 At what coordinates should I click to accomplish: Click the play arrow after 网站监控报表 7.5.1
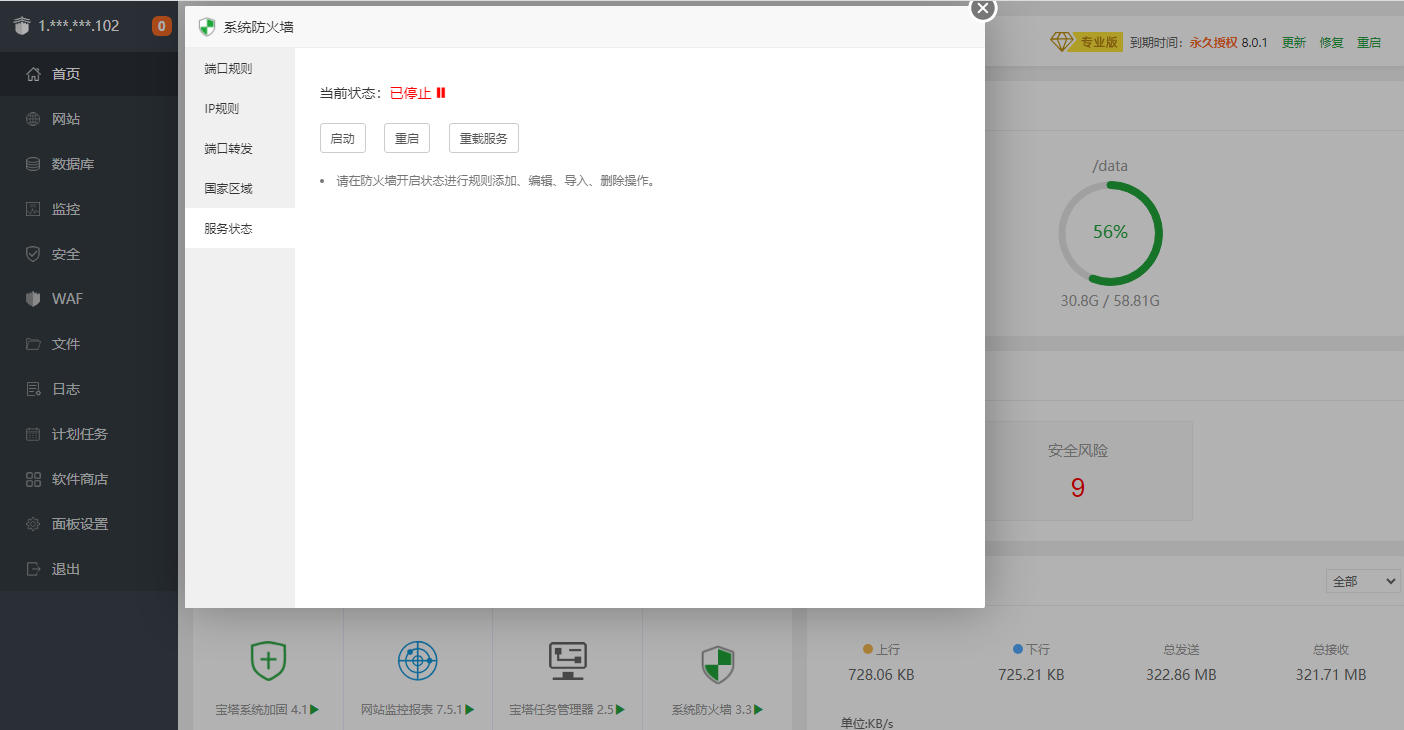tap(470, 710)
